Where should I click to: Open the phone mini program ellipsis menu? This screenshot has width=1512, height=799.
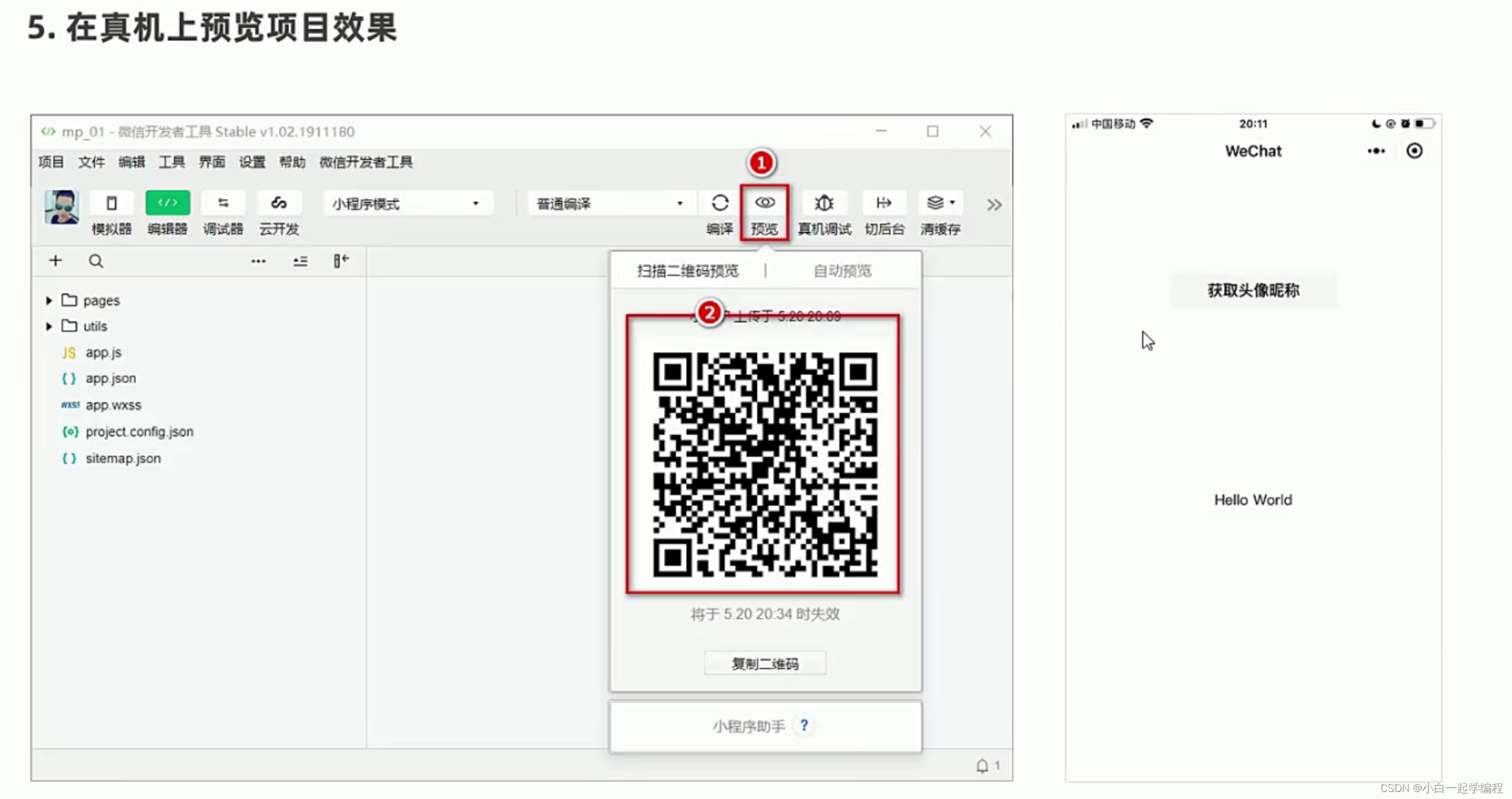click(1376, 151)
